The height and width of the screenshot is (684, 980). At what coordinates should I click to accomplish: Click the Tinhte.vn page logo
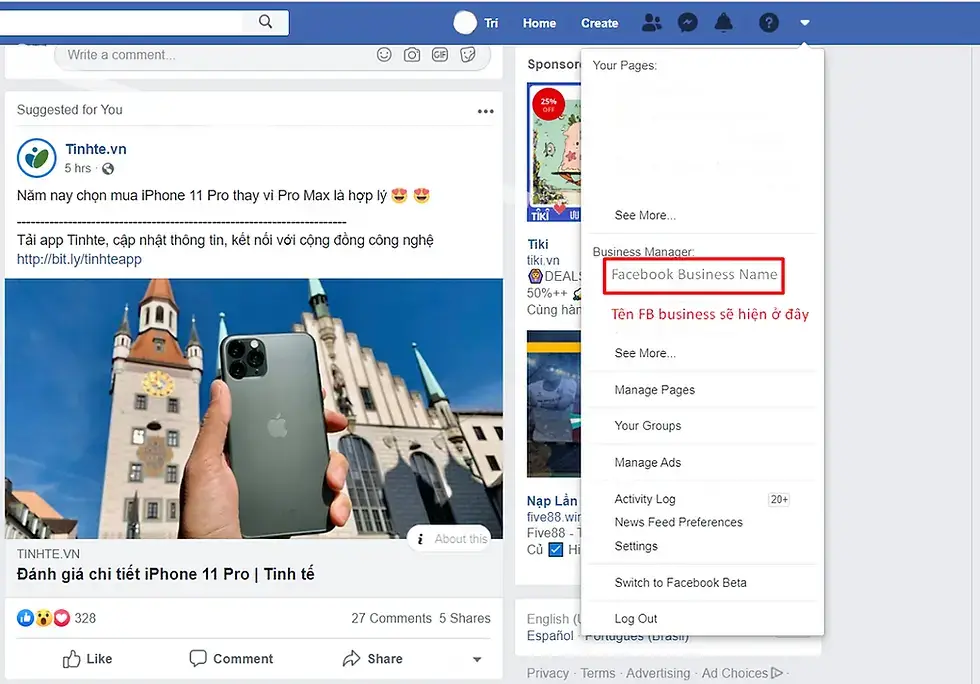36,158
